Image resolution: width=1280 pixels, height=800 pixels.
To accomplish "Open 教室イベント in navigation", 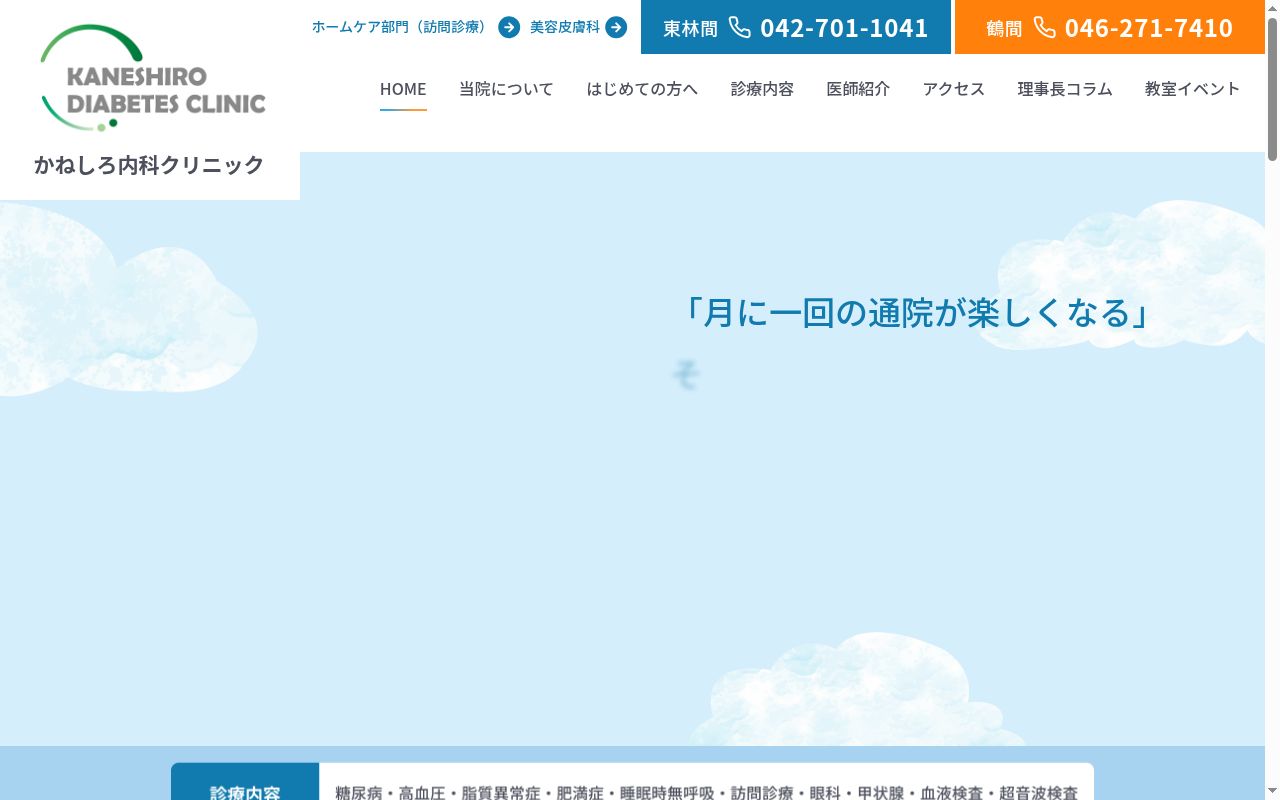I will click(1192, 89).
